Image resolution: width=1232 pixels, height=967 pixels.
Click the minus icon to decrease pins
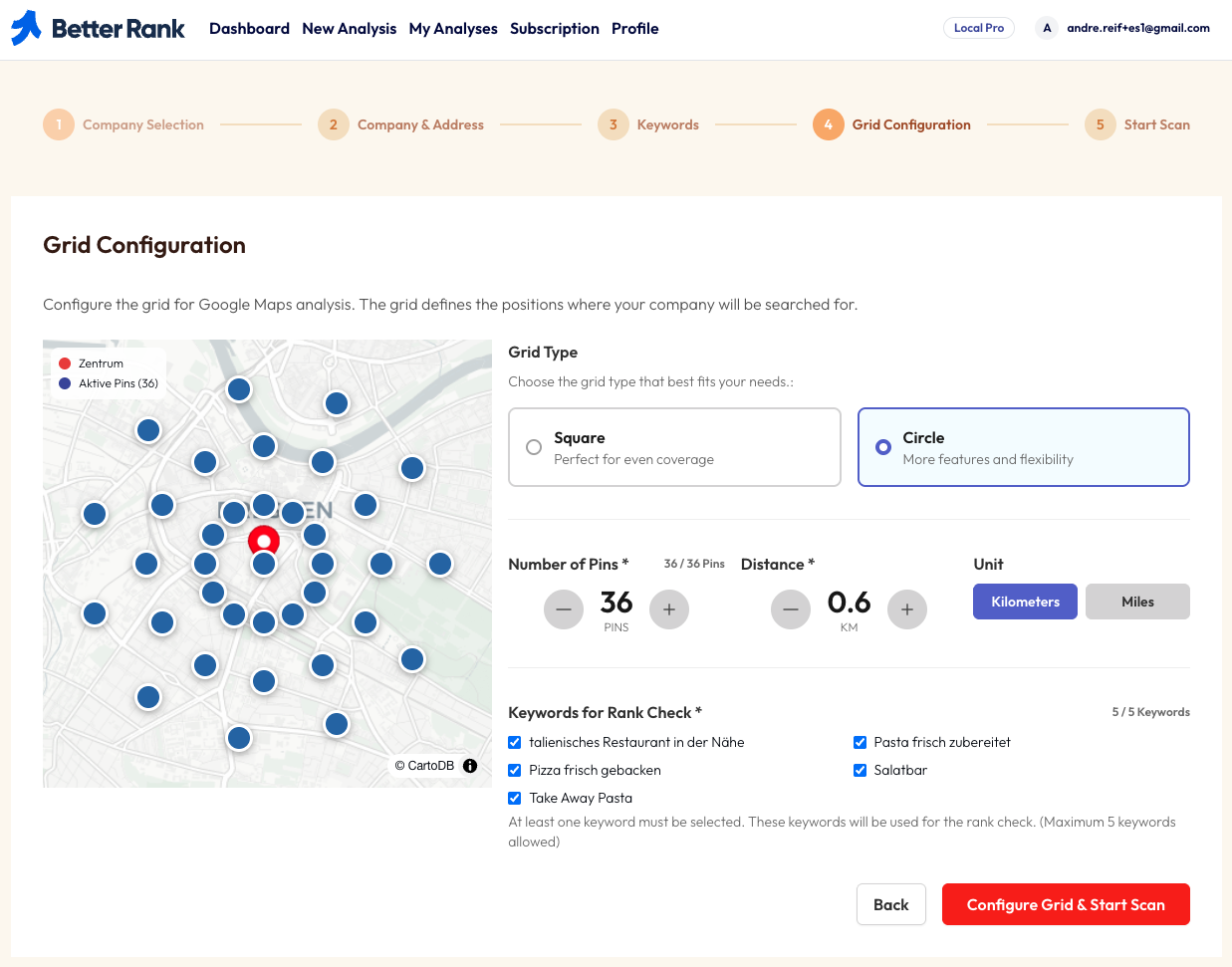click(x=564, y=608)
